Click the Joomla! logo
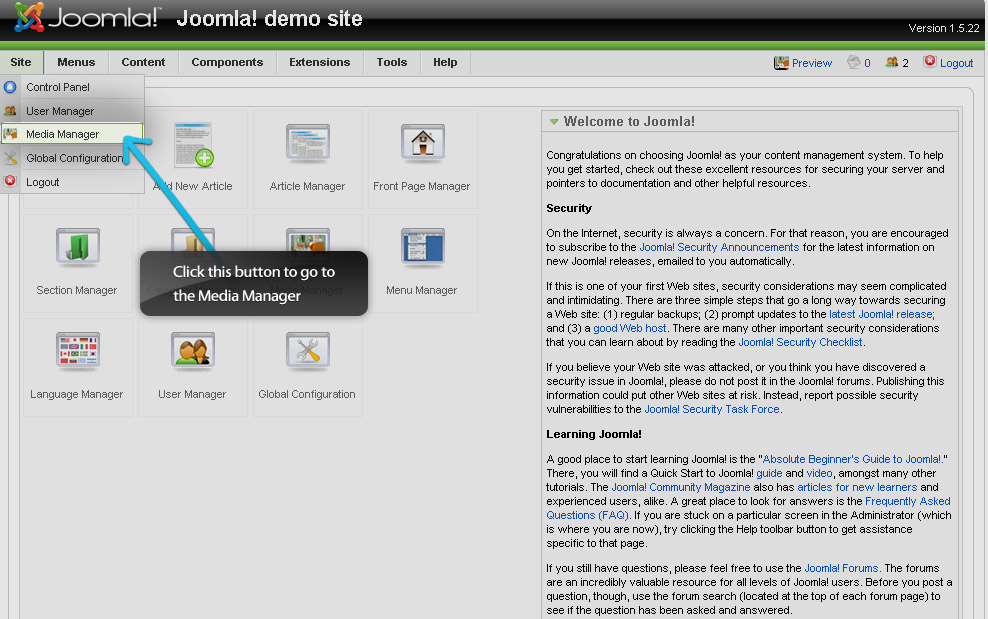Image resolution: width=988 pixels, height=619 pixels. pos(87,18)
